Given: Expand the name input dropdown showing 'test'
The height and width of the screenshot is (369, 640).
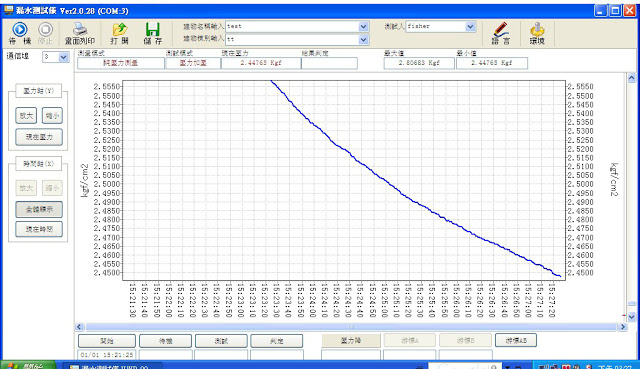Looking at the screenshot, I should click(x=363, y=27).
